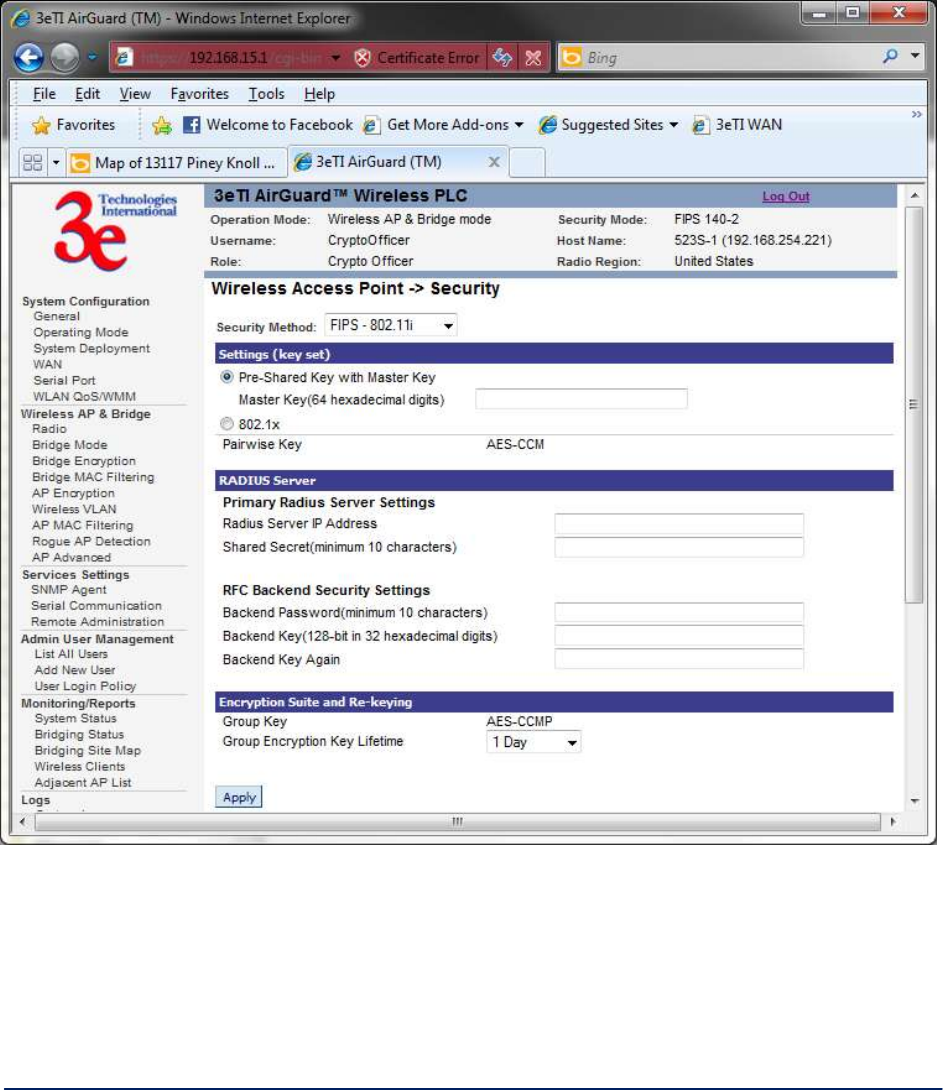This screenshot has height=1090, width=943.
Task: Select Pre-Shared Key with Master Key radio
Action: (227, 377)
